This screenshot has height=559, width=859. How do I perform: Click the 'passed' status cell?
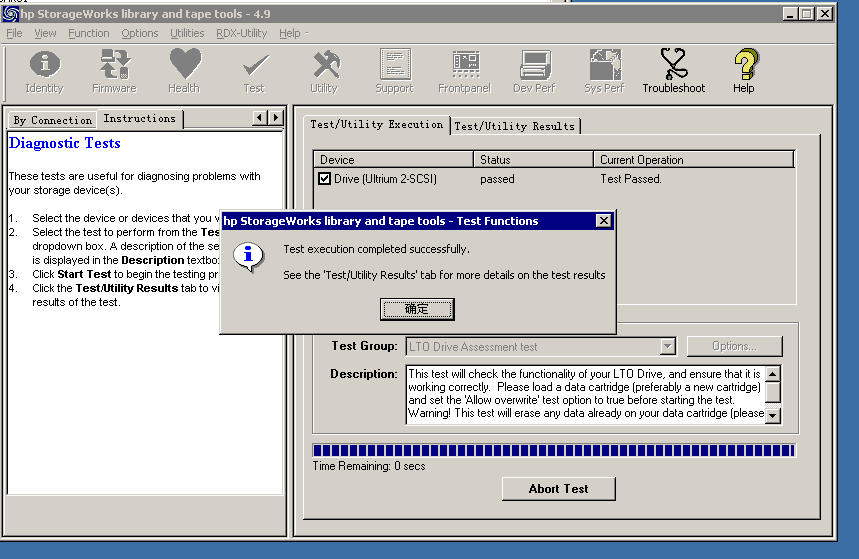click(x=497, y=179)
